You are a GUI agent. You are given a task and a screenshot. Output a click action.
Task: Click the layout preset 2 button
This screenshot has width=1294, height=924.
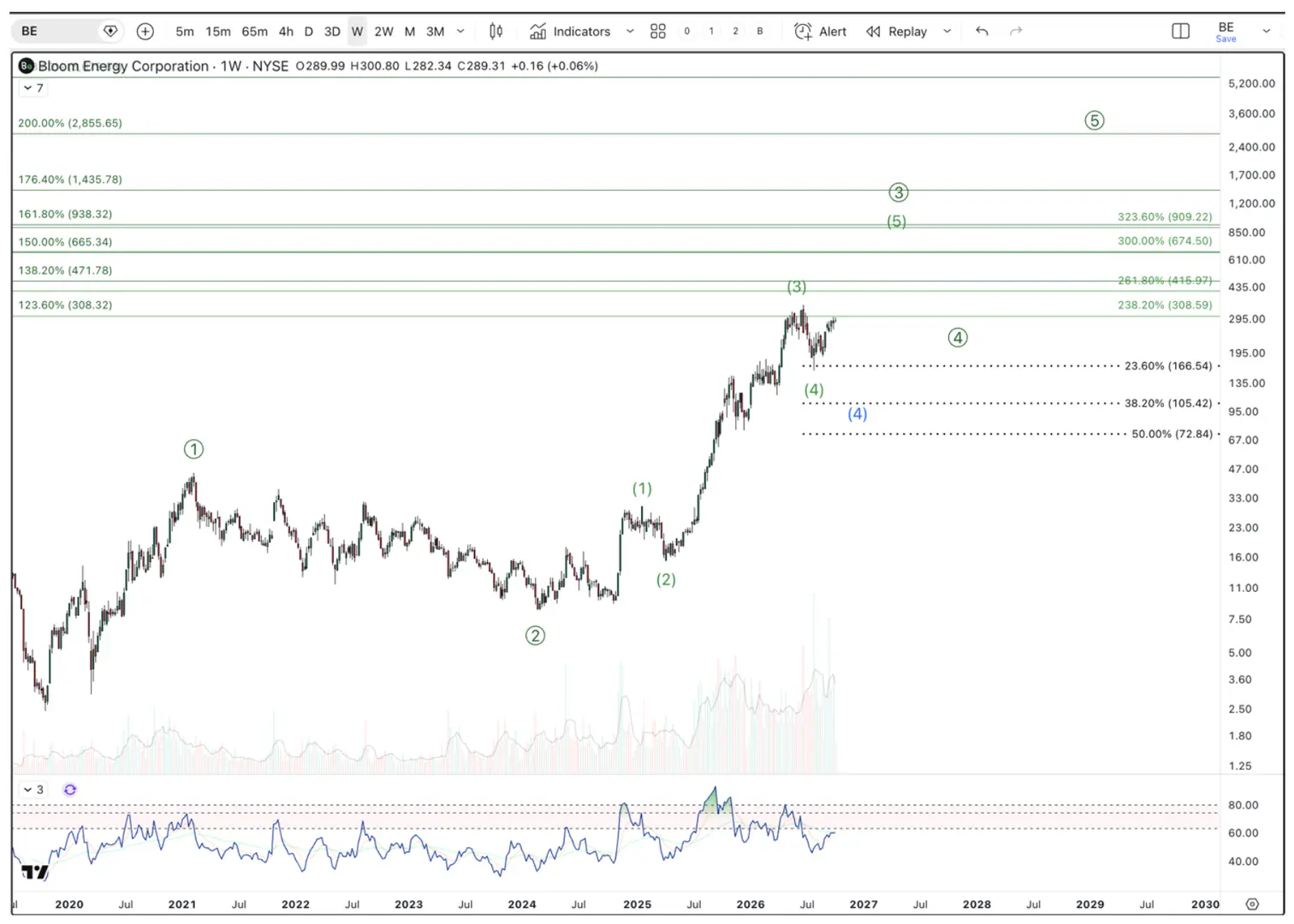tap(735, 32)
